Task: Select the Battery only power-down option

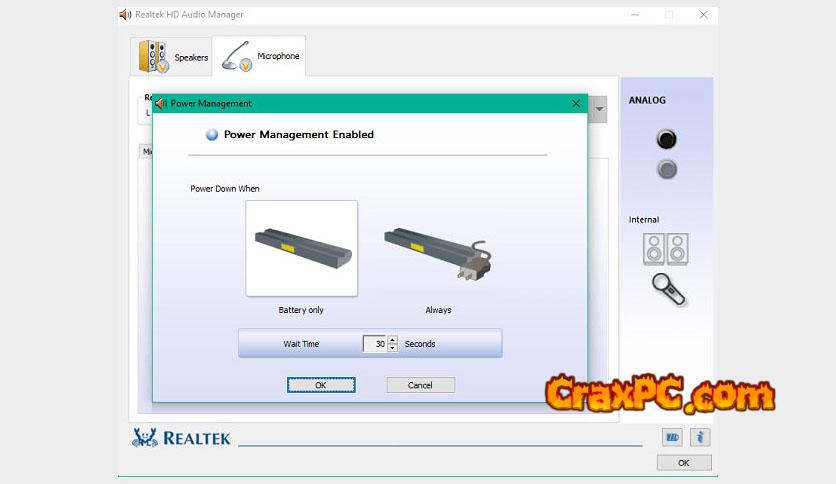Action: [x=301, y=248]
